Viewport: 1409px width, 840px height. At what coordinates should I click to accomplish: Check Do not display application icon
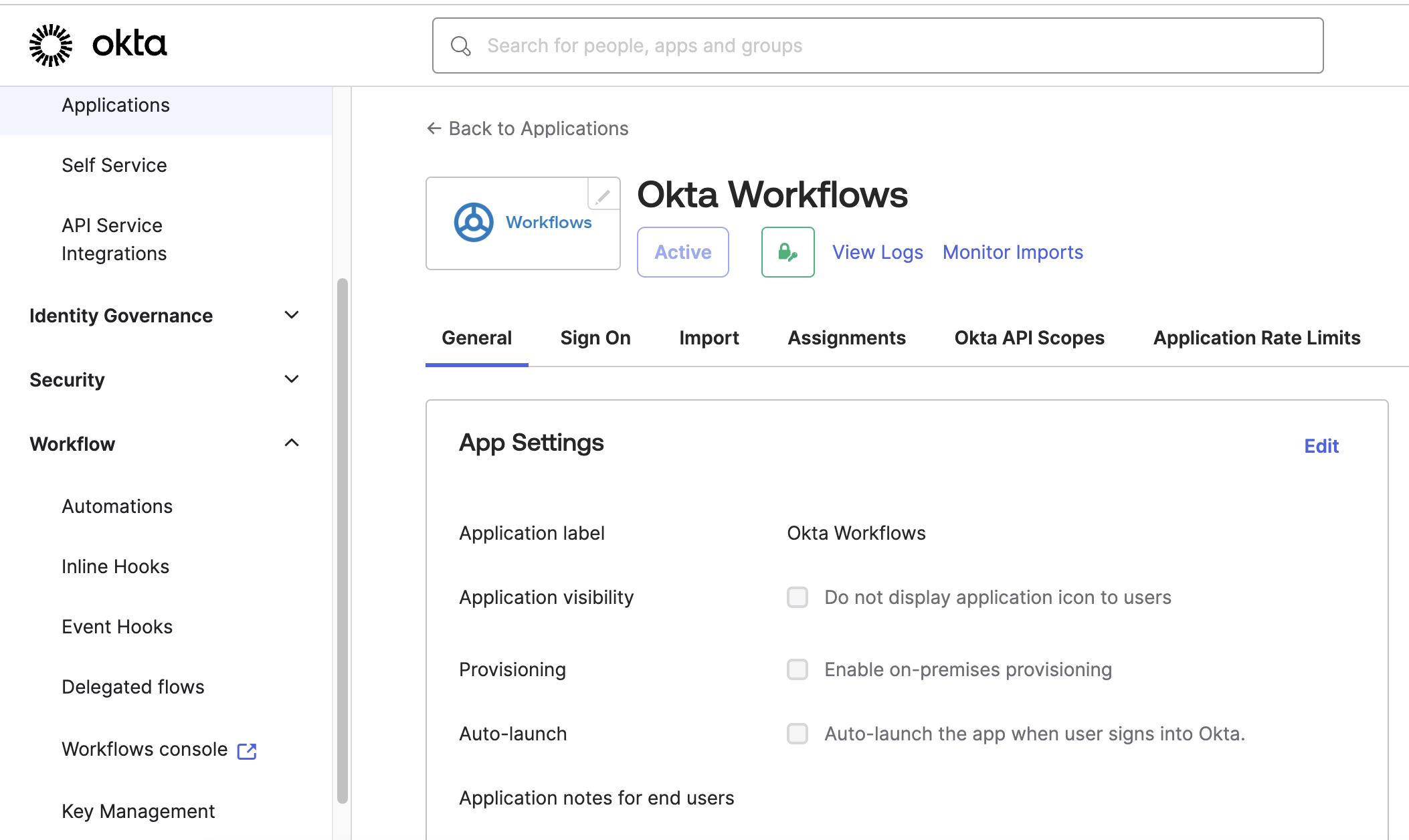[797, 597]
